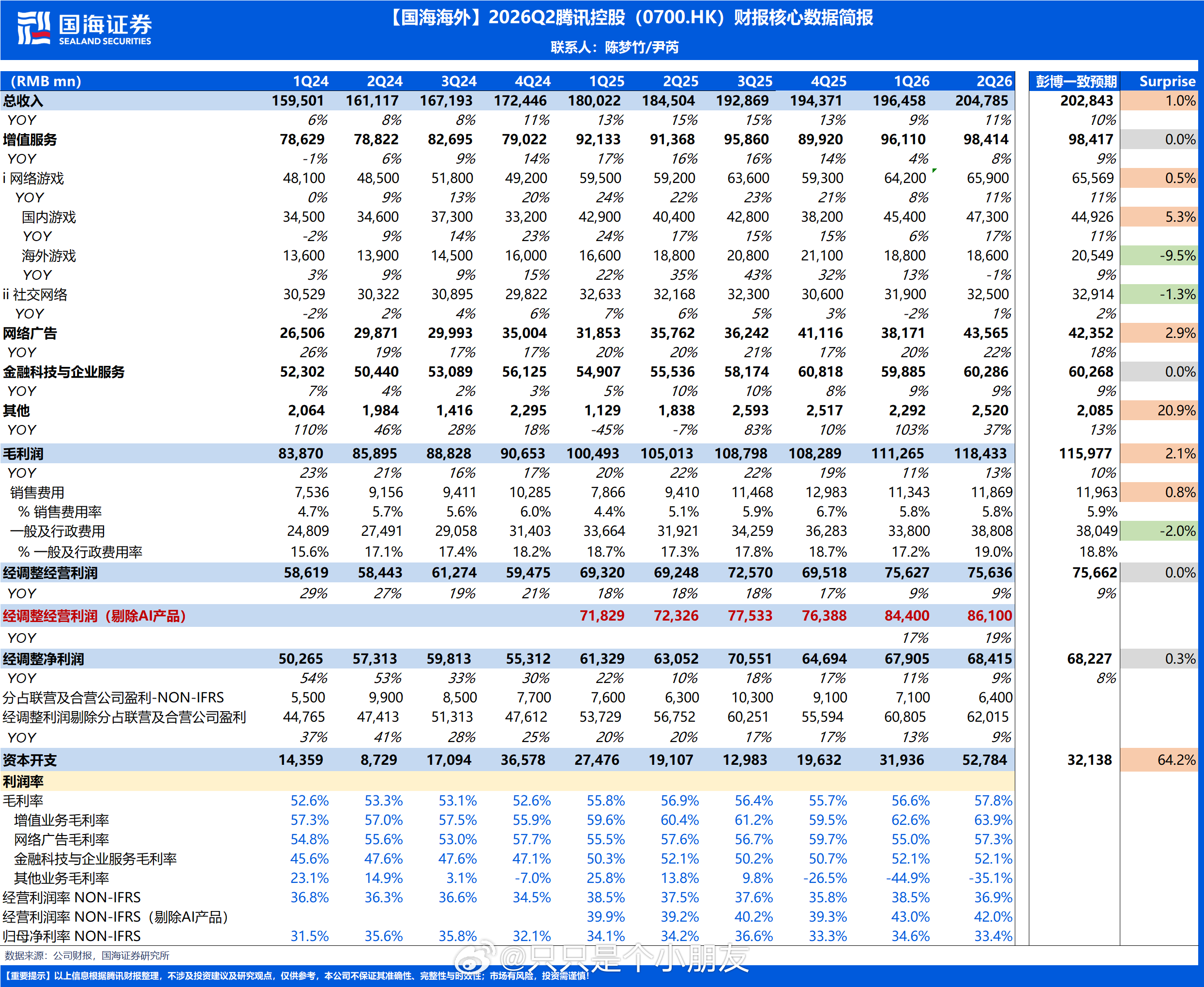The width and height of the screenshot is (1204, 987).
Task: Select the contact line 联系人：陈梦竹/尹芮
Action: coord(615,47)
